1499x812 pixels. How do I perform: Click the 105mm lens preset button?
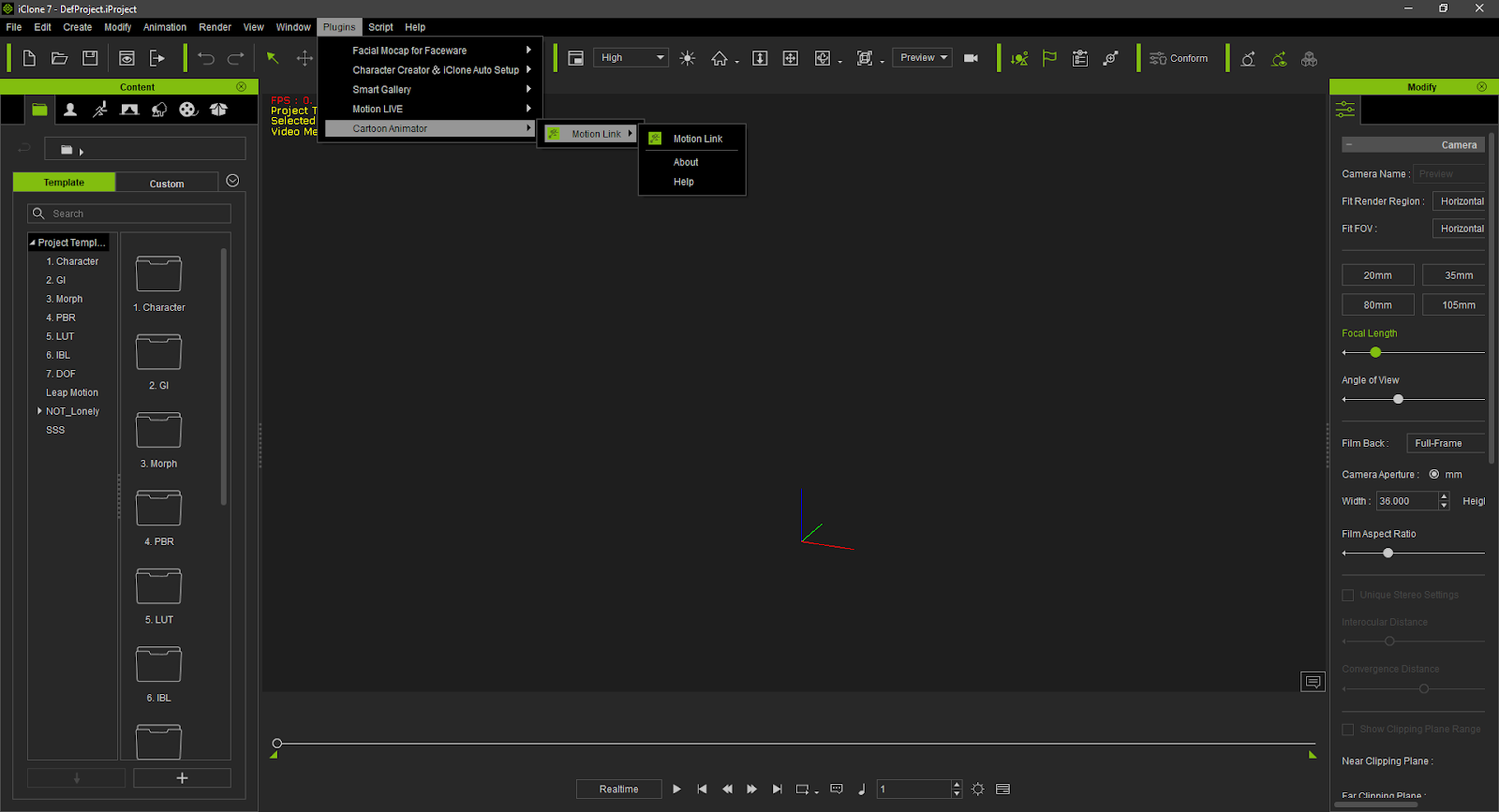(1455, 305)
